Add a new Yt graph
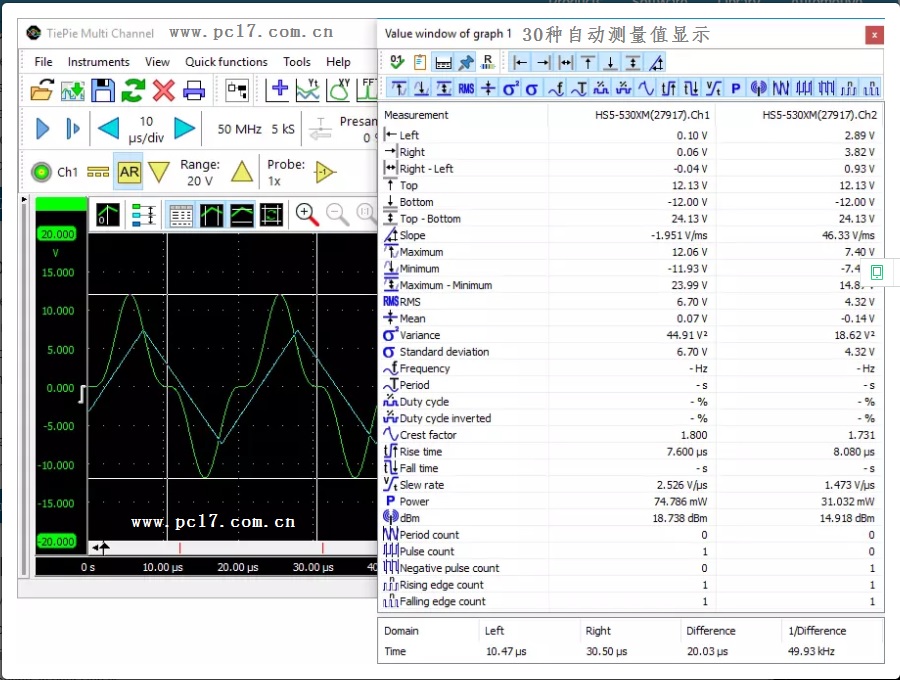The image size is (900, 680). 308,90
